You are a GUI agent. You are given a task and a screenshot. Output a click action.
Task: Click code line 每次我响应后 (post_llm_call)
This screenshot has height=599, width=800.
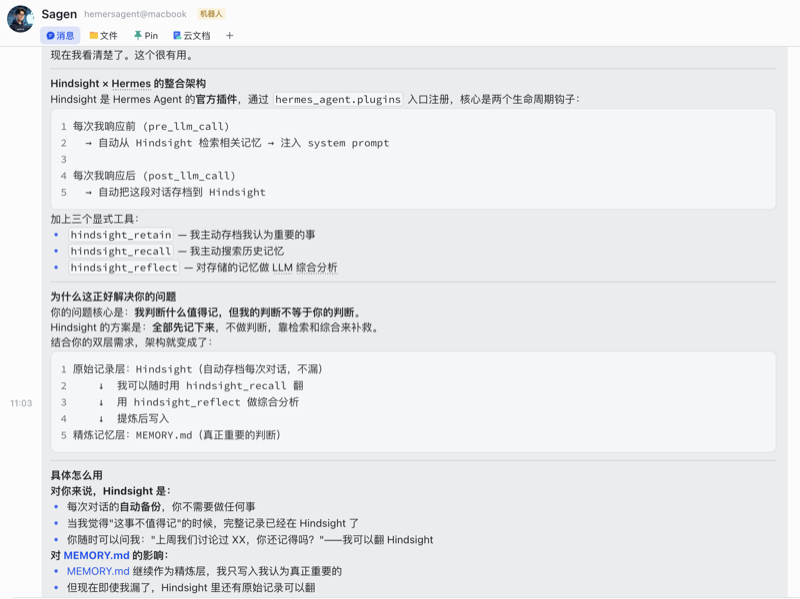point(154,176)
